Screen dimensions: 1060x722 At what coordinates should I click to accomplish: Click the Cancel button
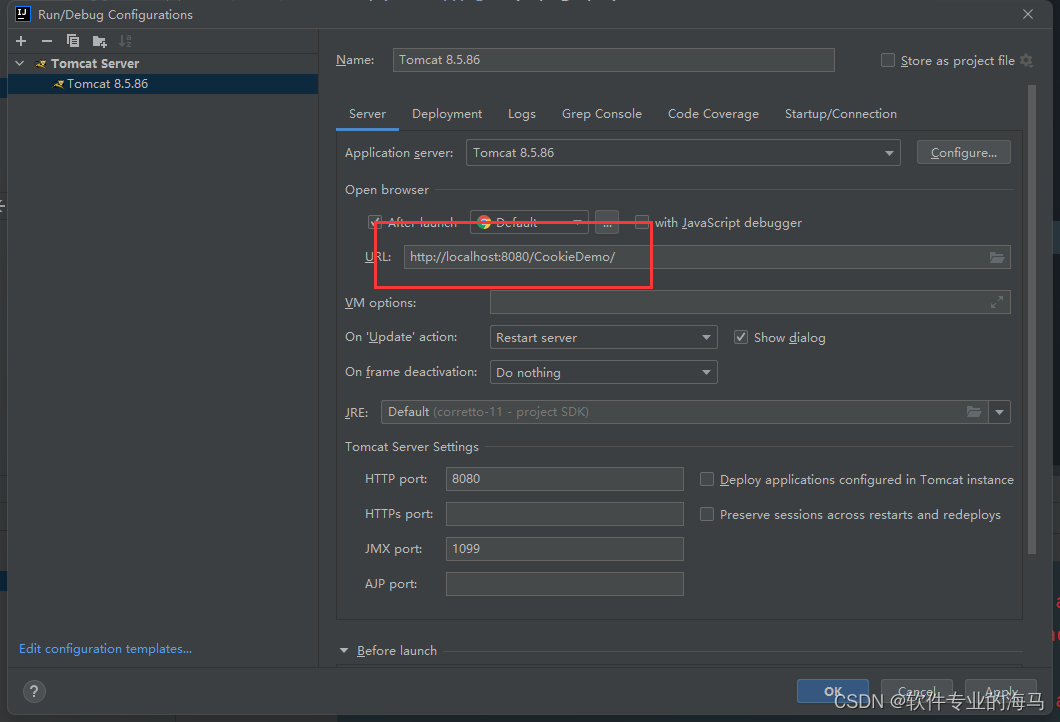coord(917,691)
